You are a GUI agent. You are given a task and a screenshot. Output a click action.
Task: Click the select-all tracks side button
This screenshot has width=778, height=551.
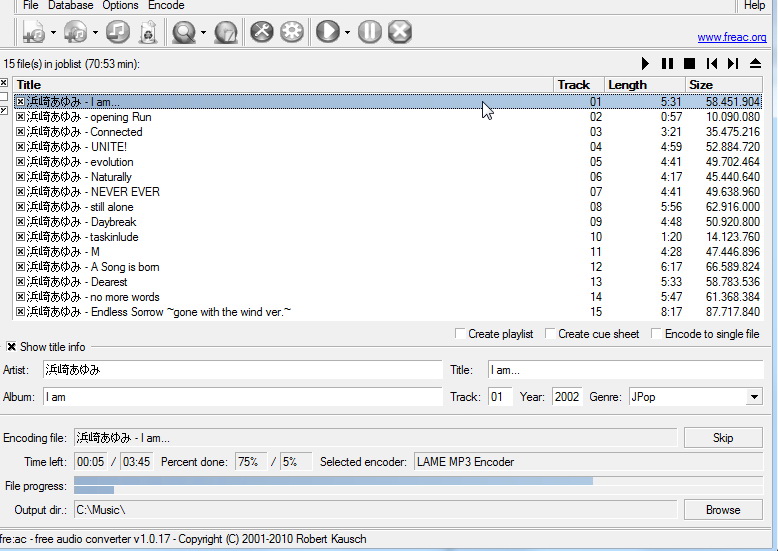click(3, 82)
